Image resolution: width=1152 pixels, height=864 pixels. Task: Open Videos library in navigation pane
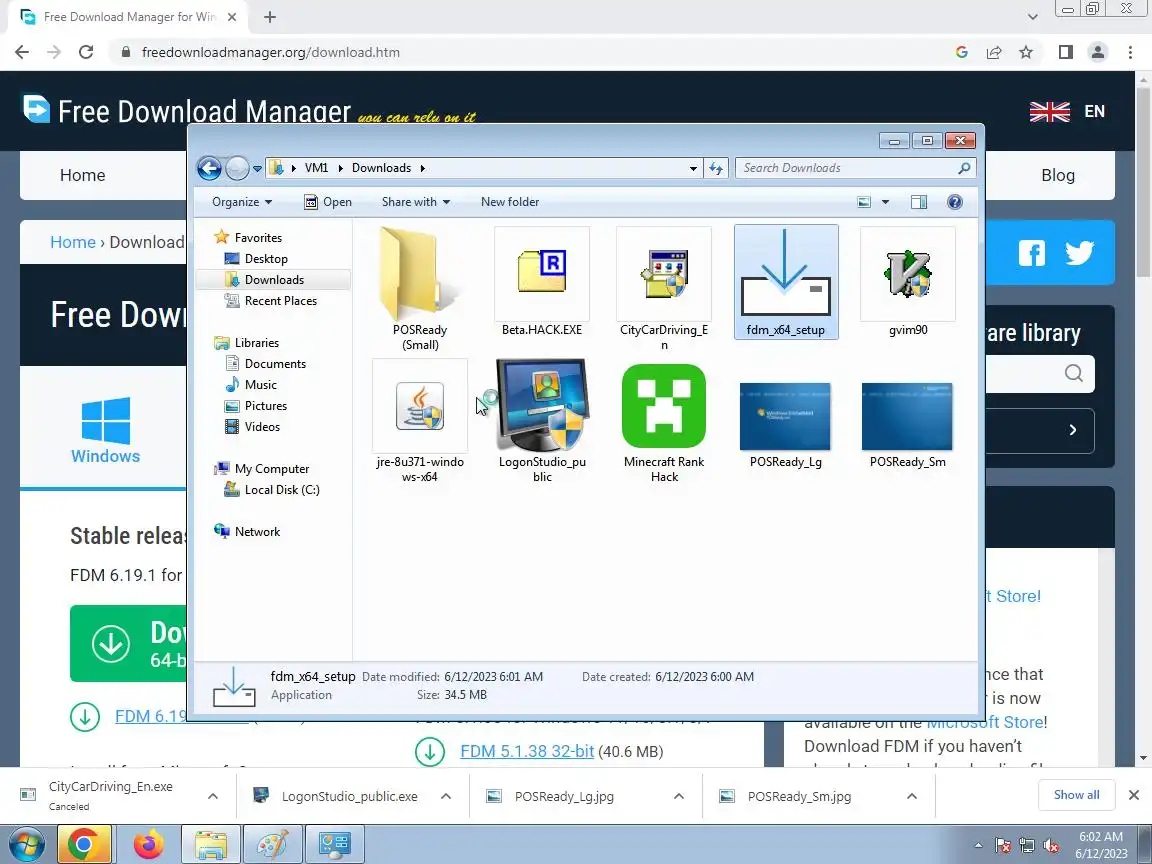pos(262,427)
